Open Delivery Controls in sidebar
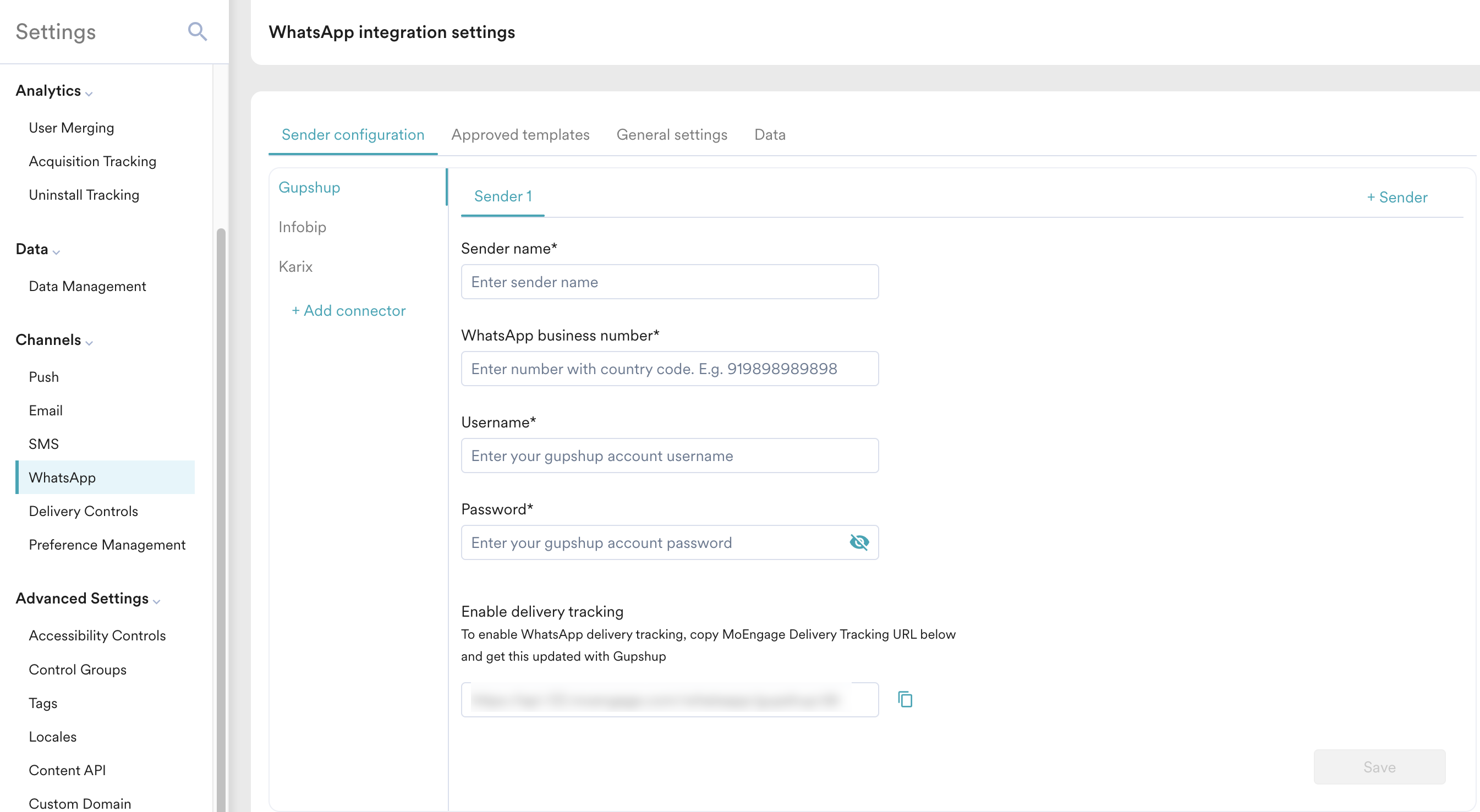 pos(83,511)
